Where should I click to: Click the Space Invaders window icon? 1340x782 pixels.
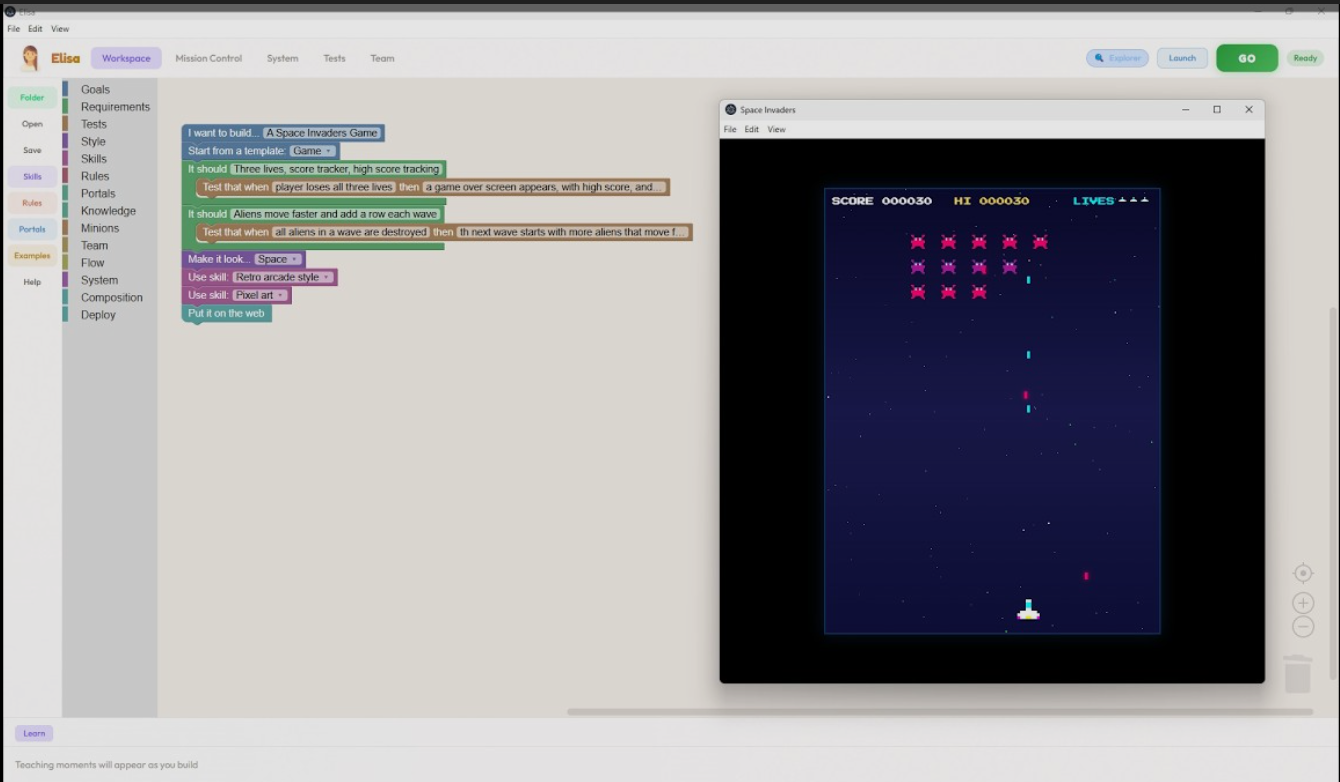(x=730, y=110)
